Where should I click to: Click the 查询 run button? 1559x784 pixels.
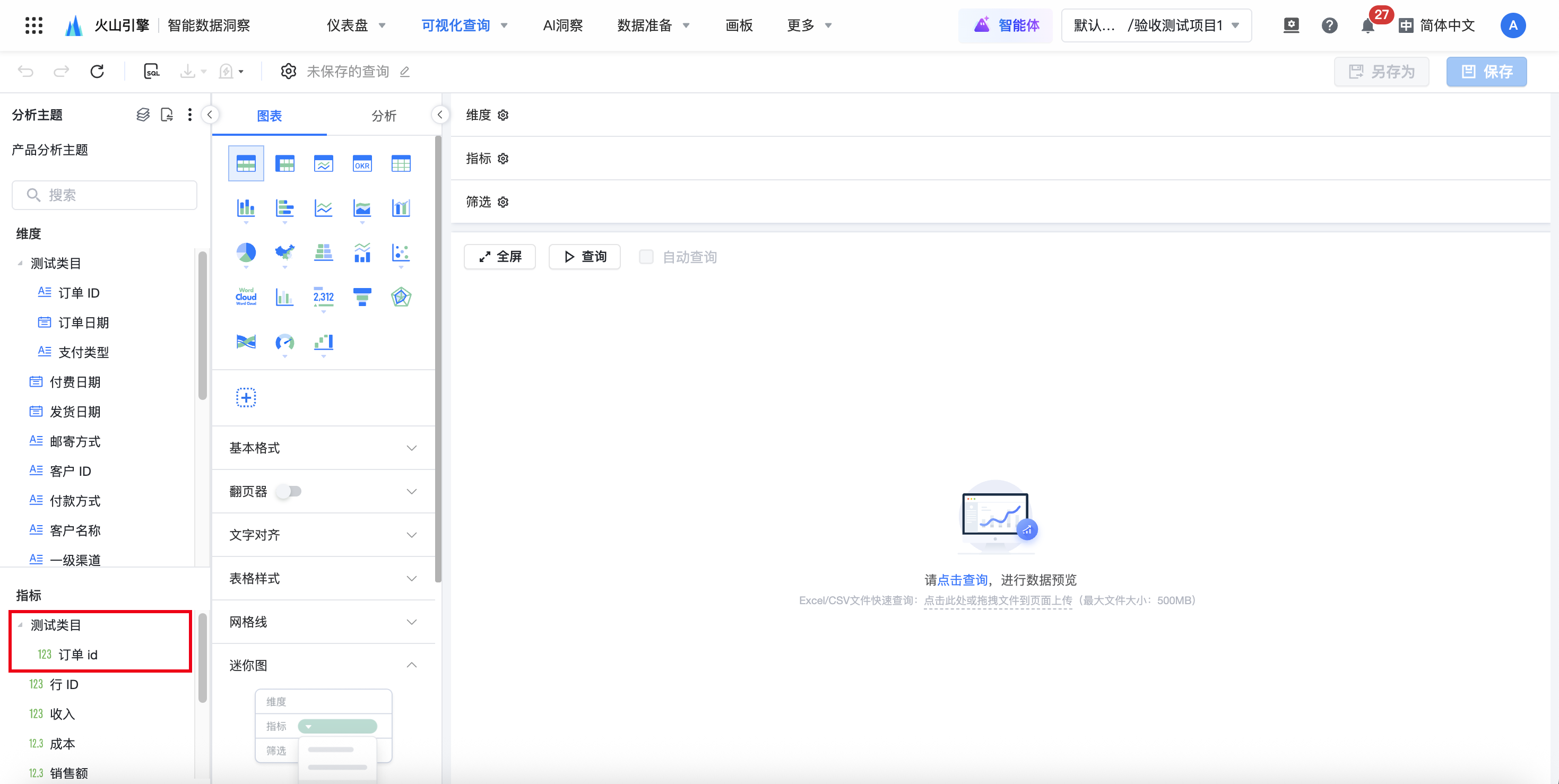tap(585, 257)
